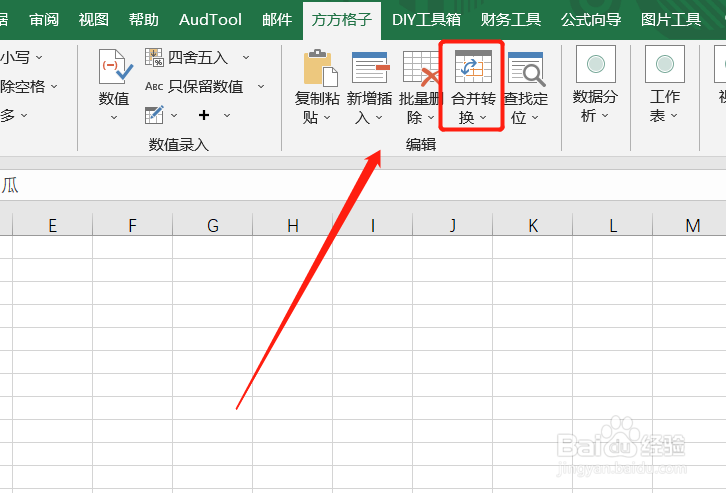
Task: Click the 批量删除 icon
Action: [421, 69]
